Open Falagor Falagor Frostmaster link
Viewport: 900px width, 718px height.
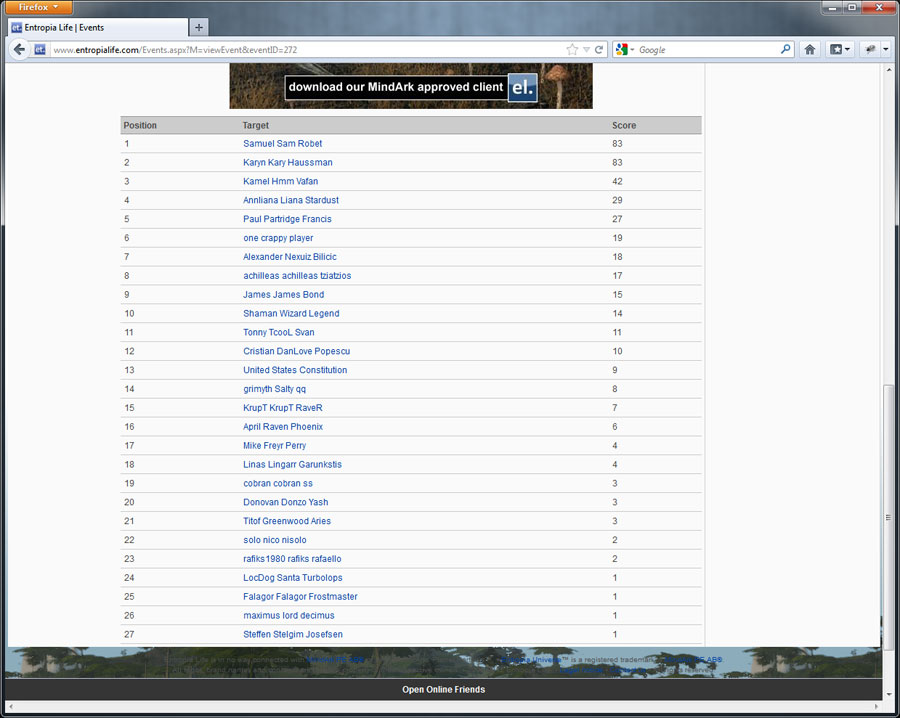pyautogui.click(x=300, y=597)
